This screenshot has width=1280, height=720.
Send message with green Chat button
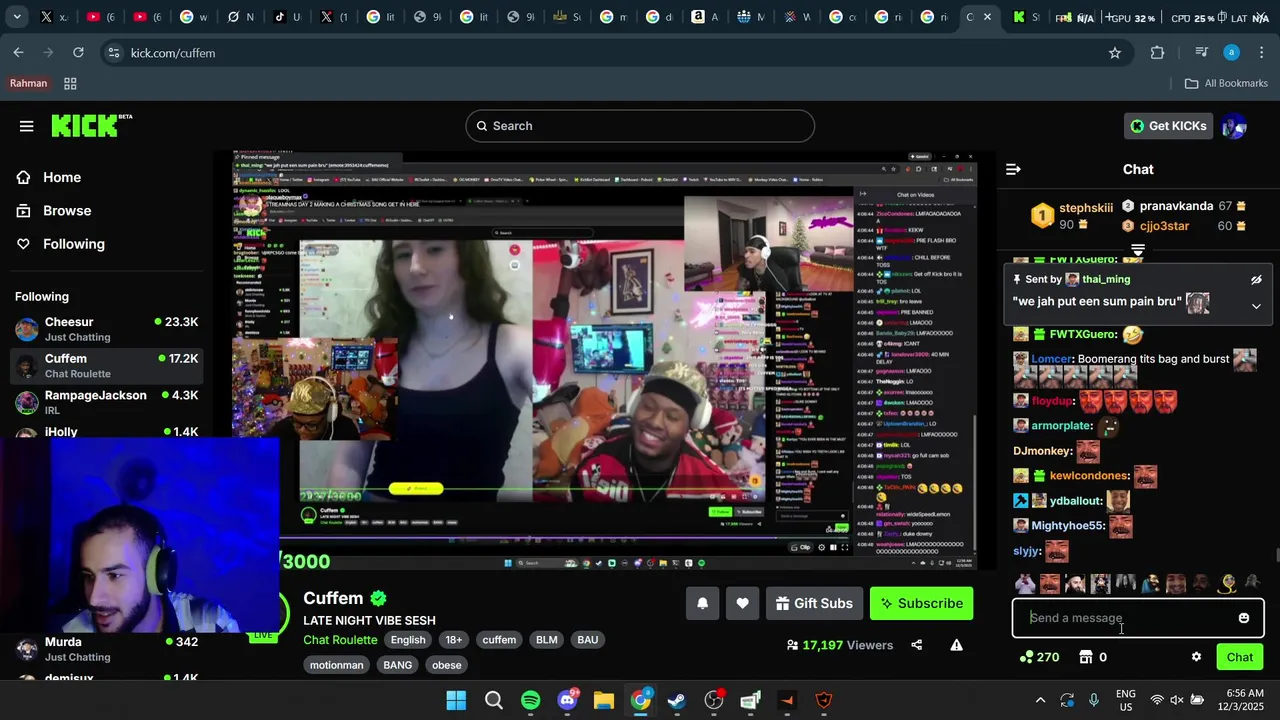tap(1240, 657)
